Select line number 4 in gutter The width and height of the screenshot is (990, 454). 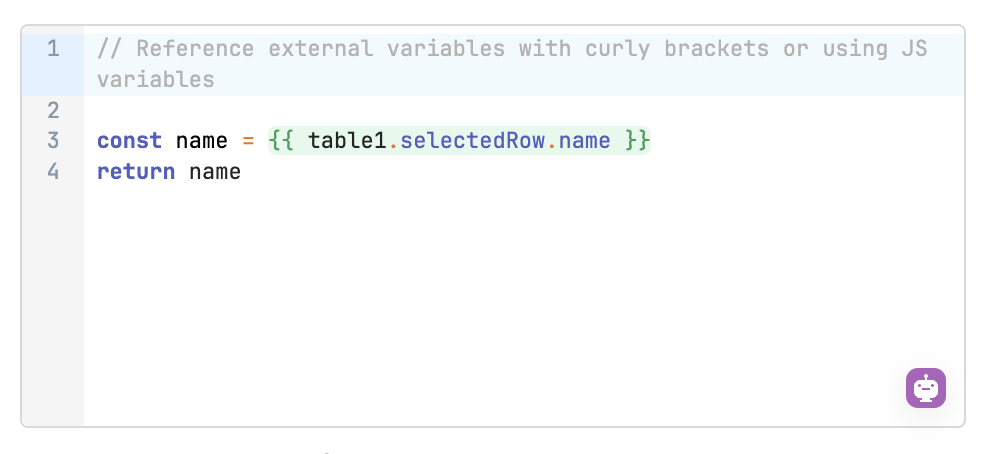click(x=53, y=171)
